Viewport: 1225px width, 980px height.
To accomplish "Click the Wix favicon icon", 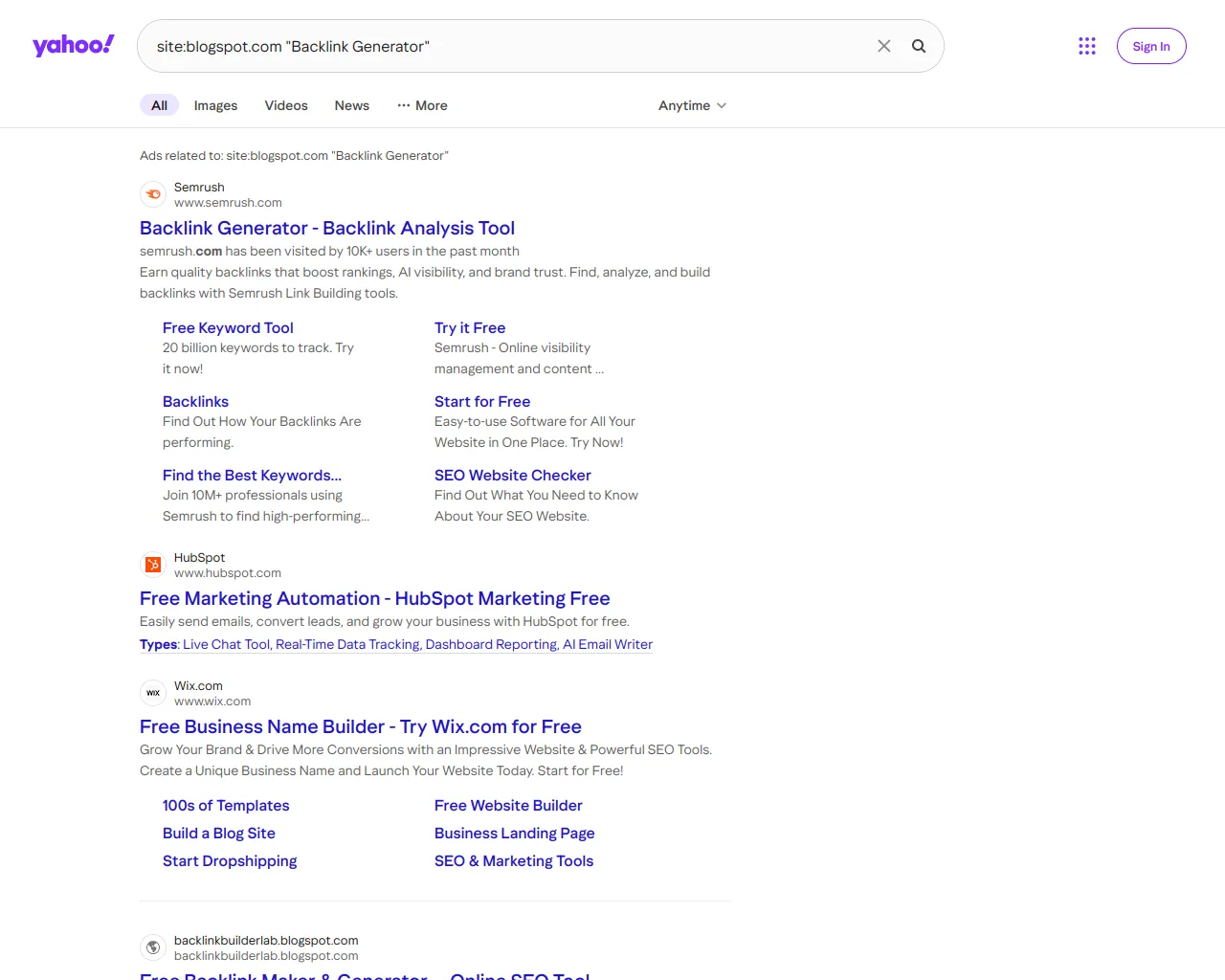I will tap(153, 693).
